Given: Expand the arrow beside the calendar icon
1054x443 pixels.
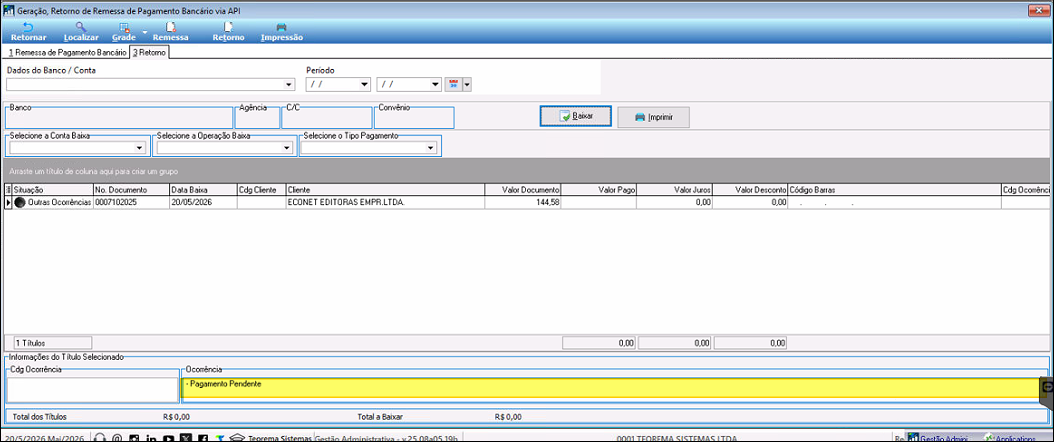Looking at the screenshot, I should (x=467, y=85).
